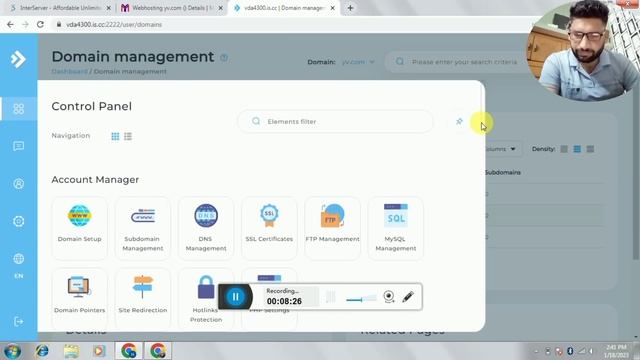Select the medium density option
This screenshot has height=360, width=640.
click(577, 149)
